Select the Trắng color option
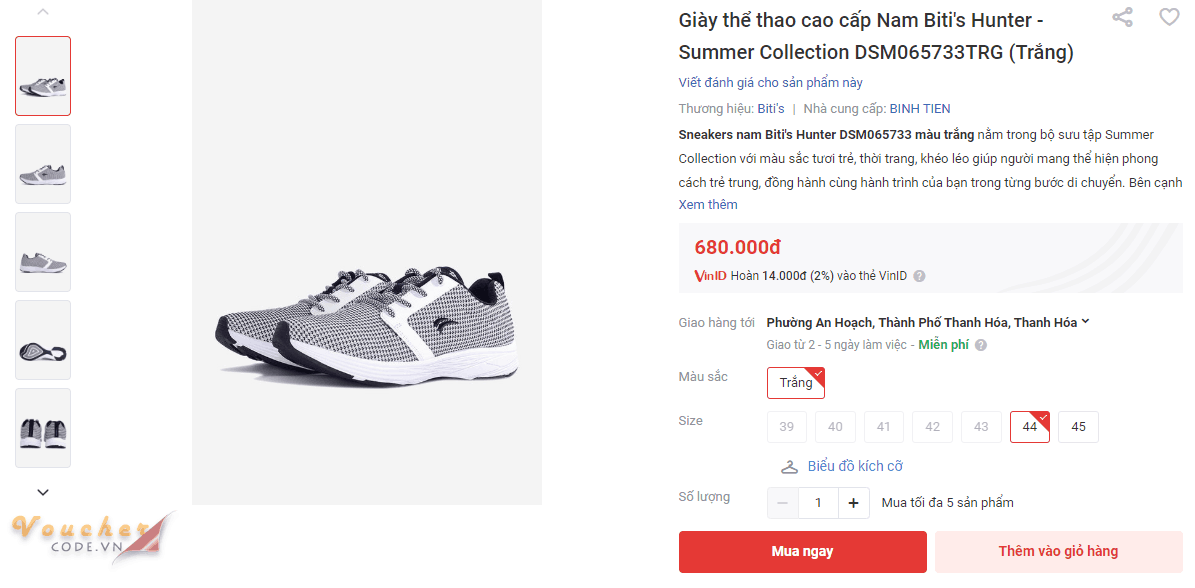The image size is (1195, 588). point(796,383)
